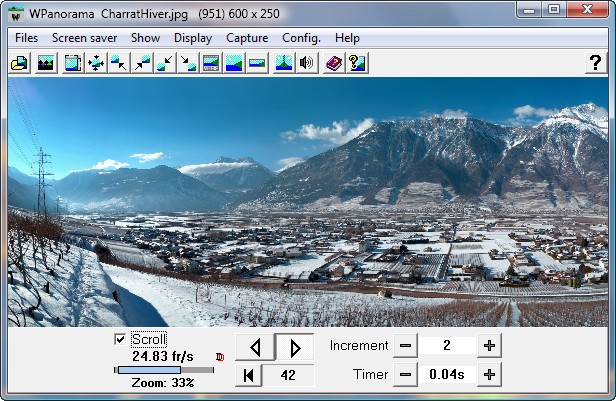
Task: Move window to top-right corner icon
Action: tap(142, 63)
